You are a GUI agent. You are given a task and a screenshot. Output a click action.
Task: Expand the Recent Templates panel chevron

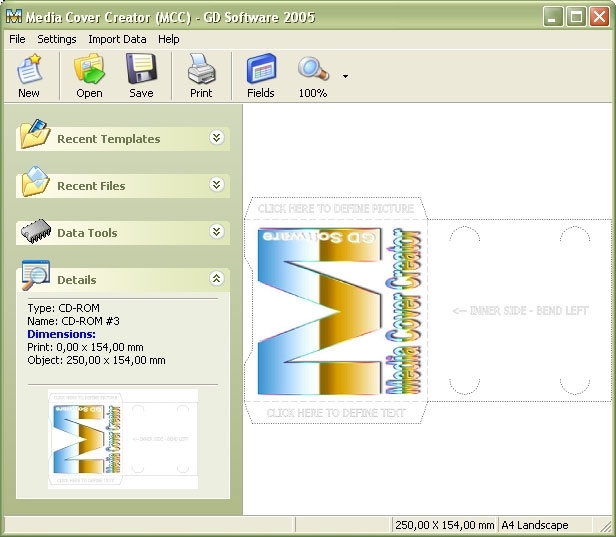coord(216,138)
